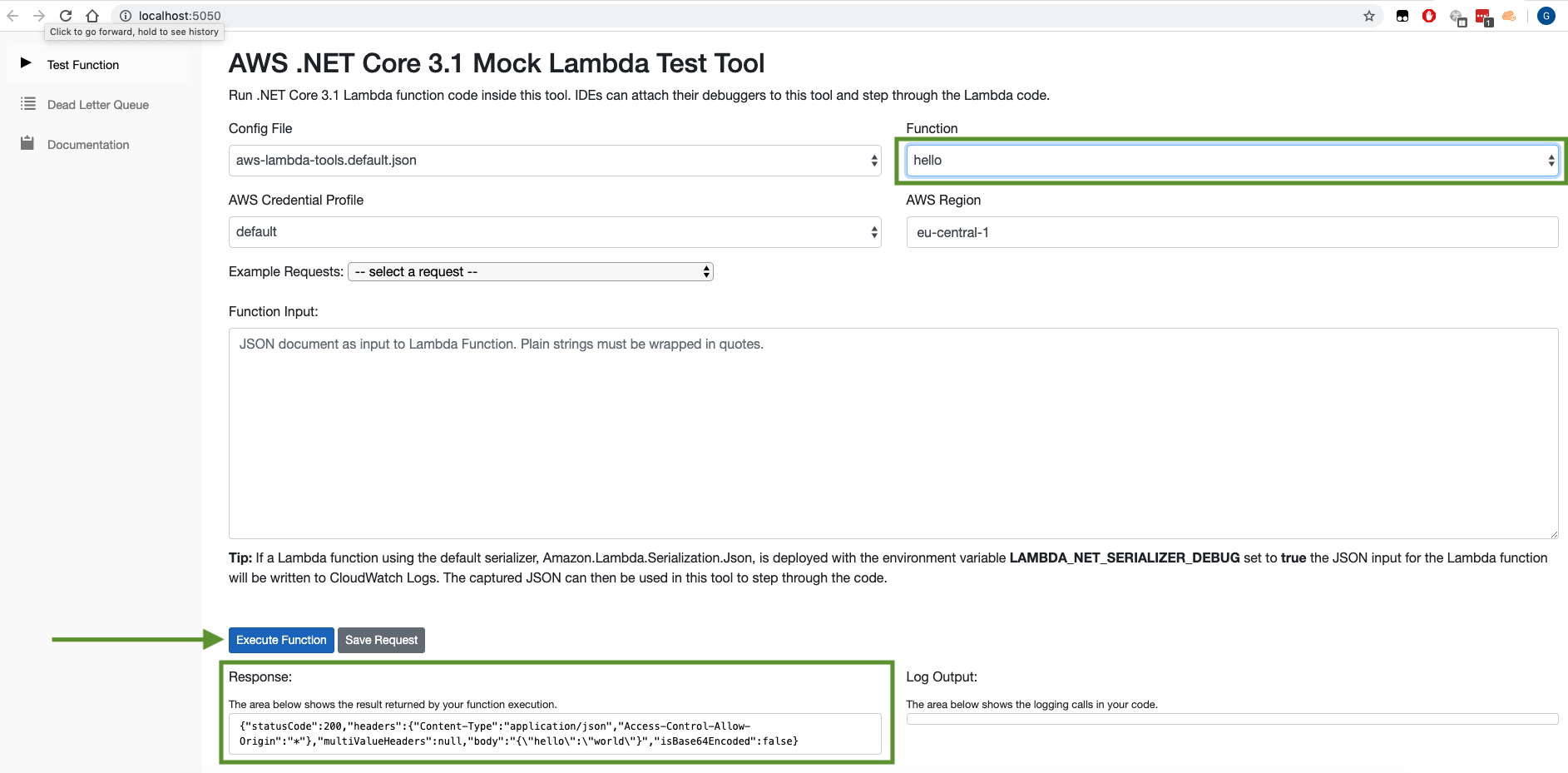Click the Execute Function button
1568x773 pixels.
281,640
